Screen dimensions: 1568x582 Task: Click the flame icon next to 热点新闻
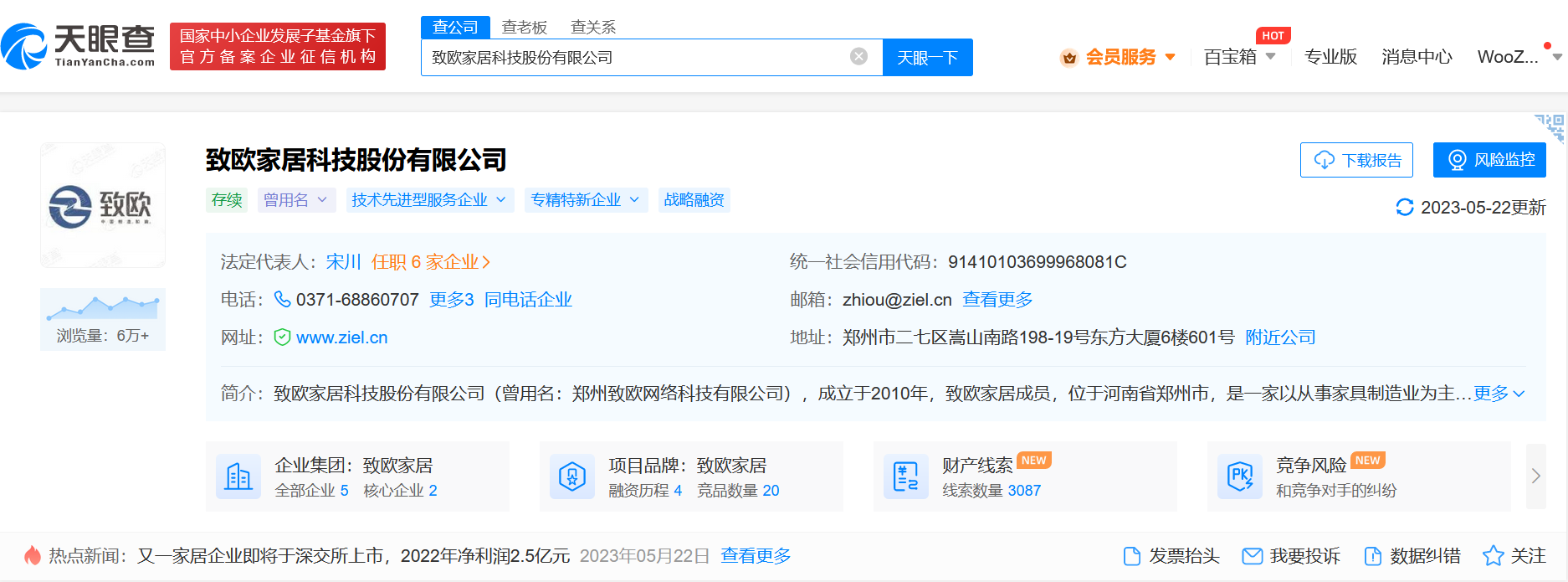click(x=33, y=555)
